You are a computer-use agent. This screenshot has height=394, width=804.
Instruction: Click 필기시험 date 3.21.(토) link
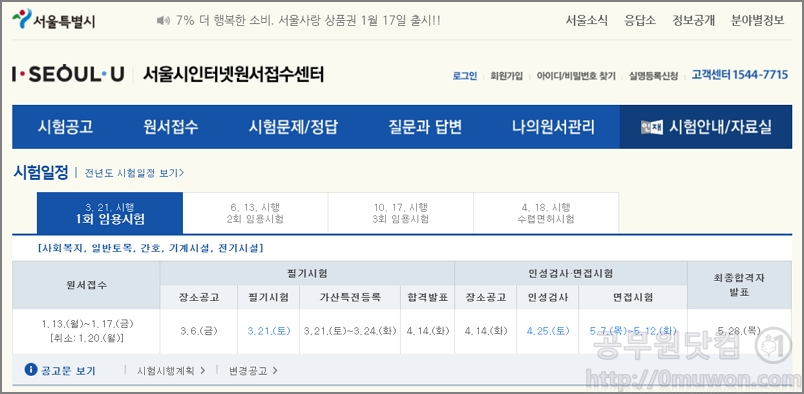[x=269, y=331]
